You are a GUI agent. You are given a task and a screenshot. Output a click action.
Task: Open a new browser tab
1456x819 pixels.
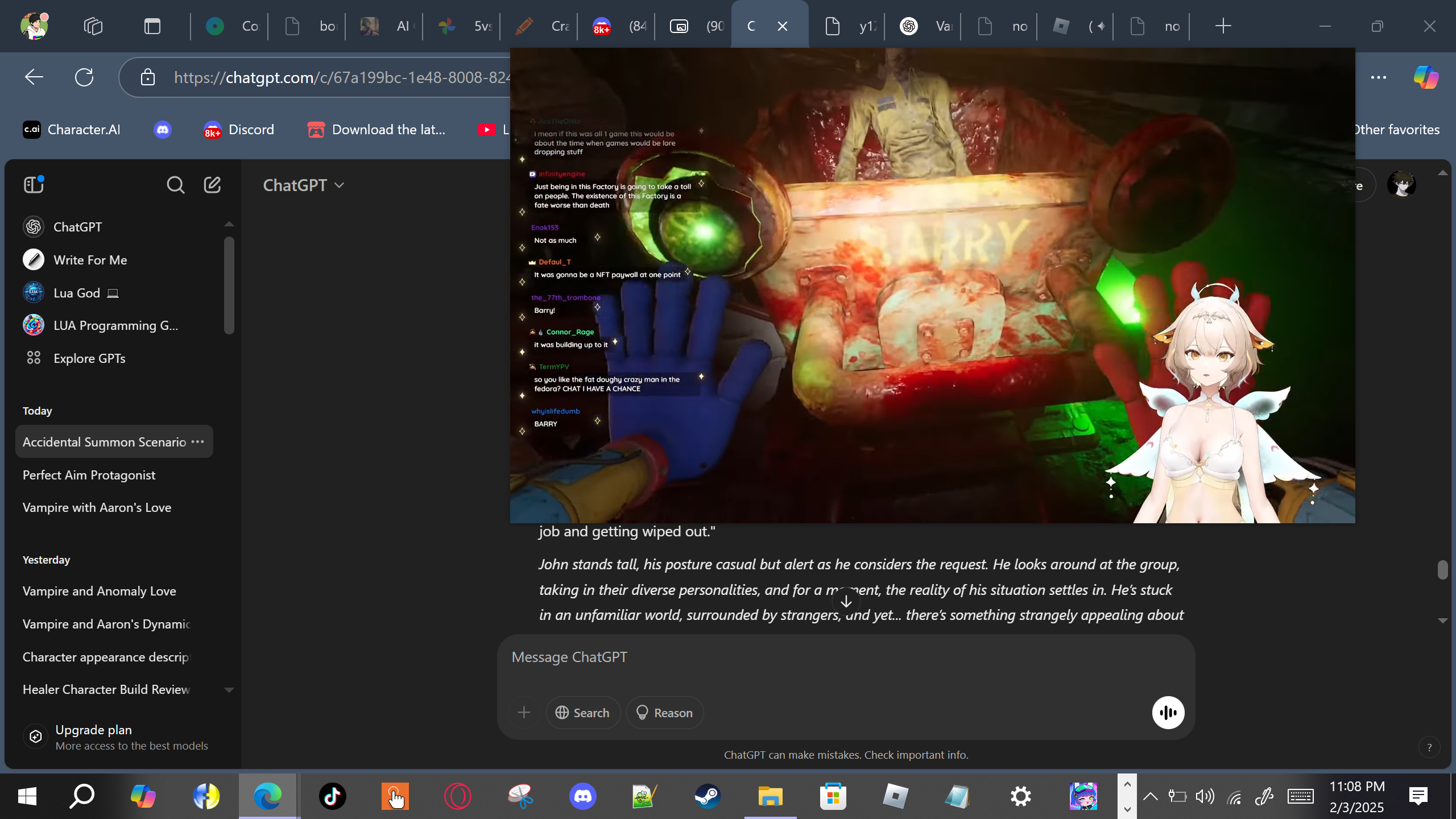[1223, 26]
